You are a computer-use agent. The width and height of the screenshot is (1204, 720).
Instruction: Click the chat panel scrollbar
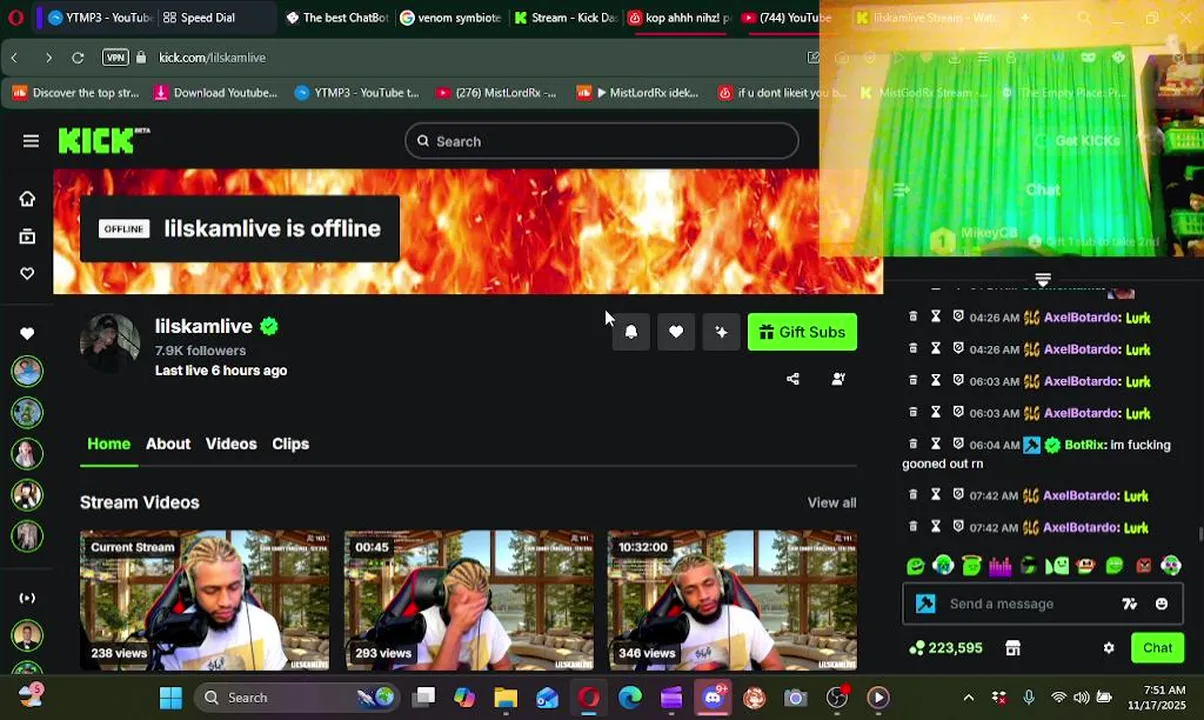point(1199,535)
